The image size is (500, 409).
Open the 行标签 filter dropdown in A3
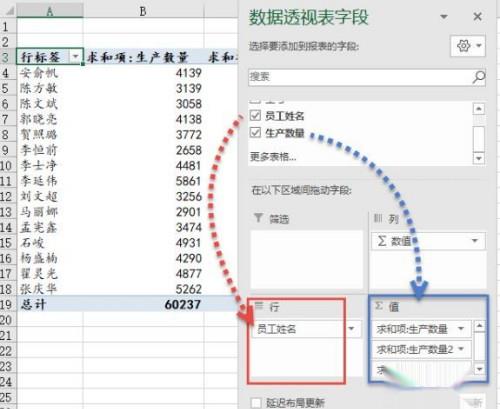coord(75,57)
